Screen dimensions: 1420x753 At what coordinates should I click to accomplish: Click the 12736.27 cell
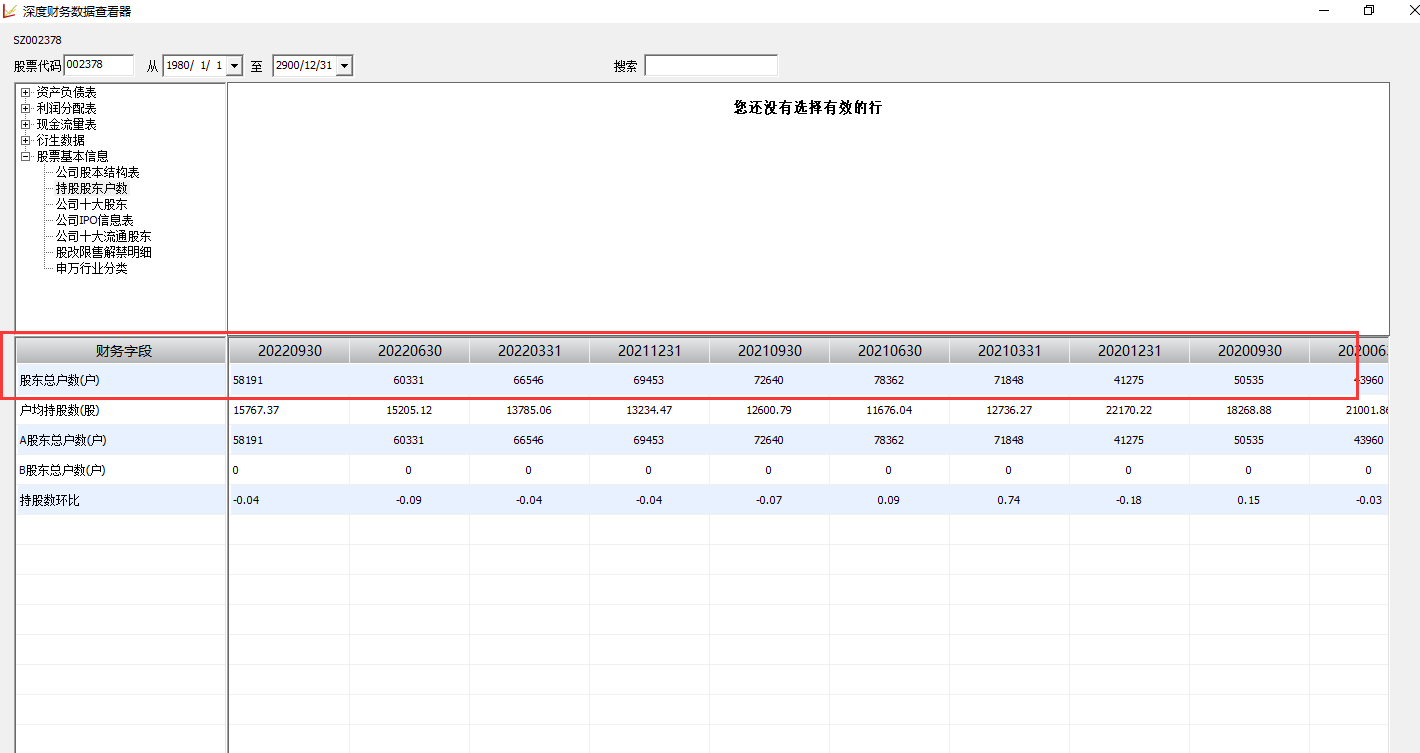[x=1009, y=410]
